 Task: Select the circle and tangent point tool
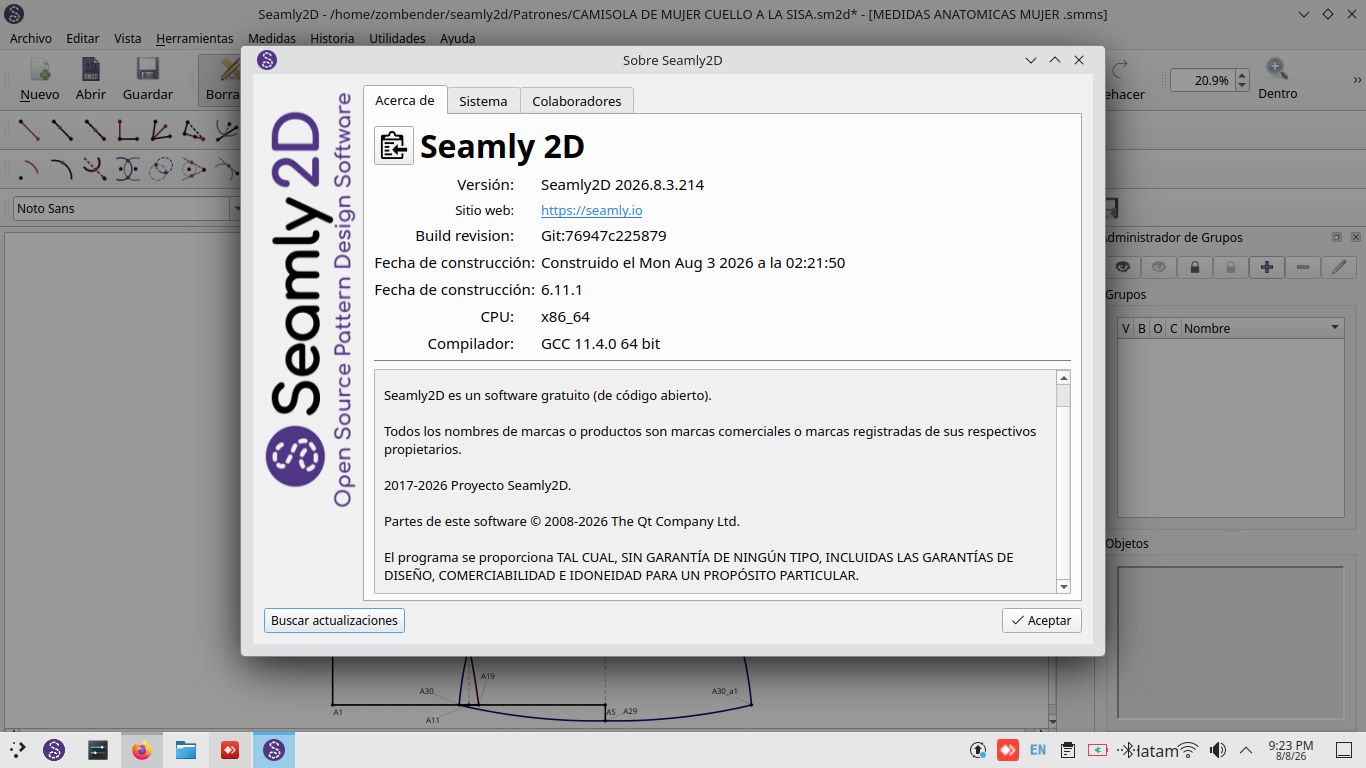click(x=194, y=169)
